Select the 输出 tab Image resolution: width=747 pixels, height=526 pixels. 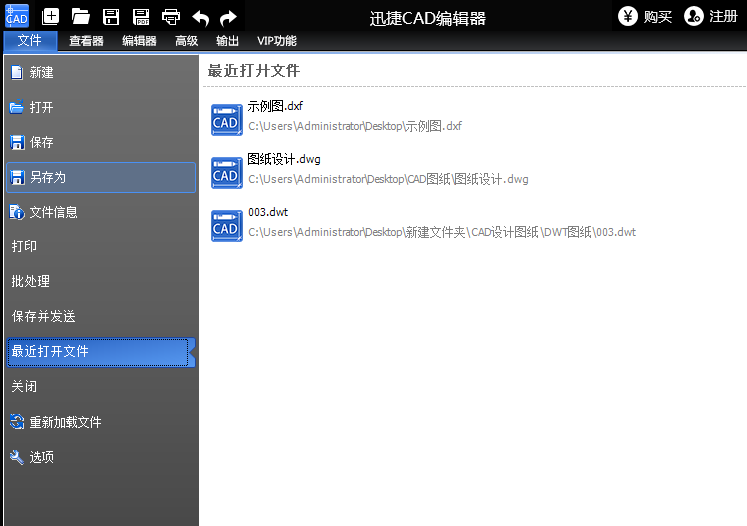coord(227,41)
